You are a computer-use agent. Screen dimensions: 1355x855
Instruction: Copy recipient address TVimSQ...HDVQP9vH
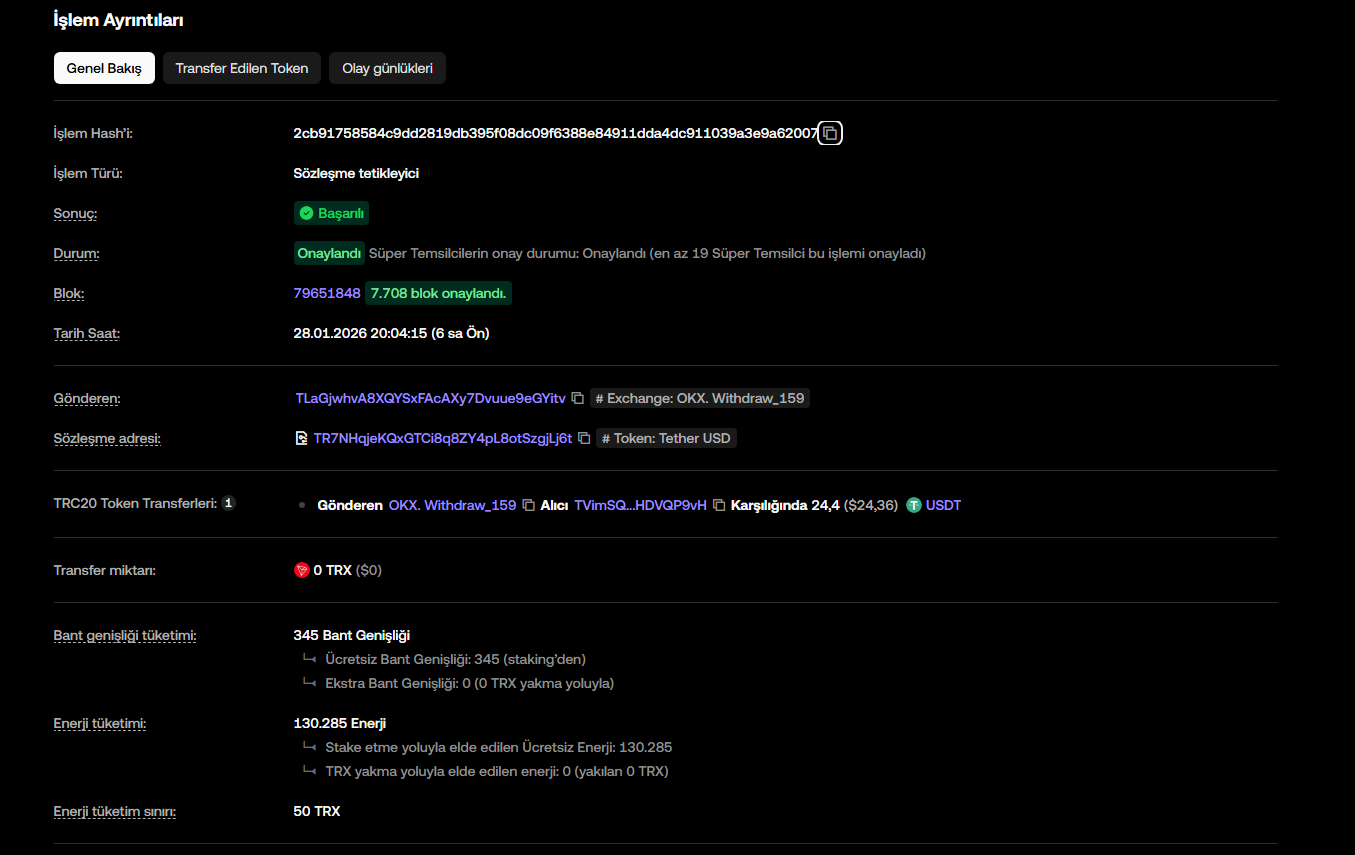coord(718,505)
